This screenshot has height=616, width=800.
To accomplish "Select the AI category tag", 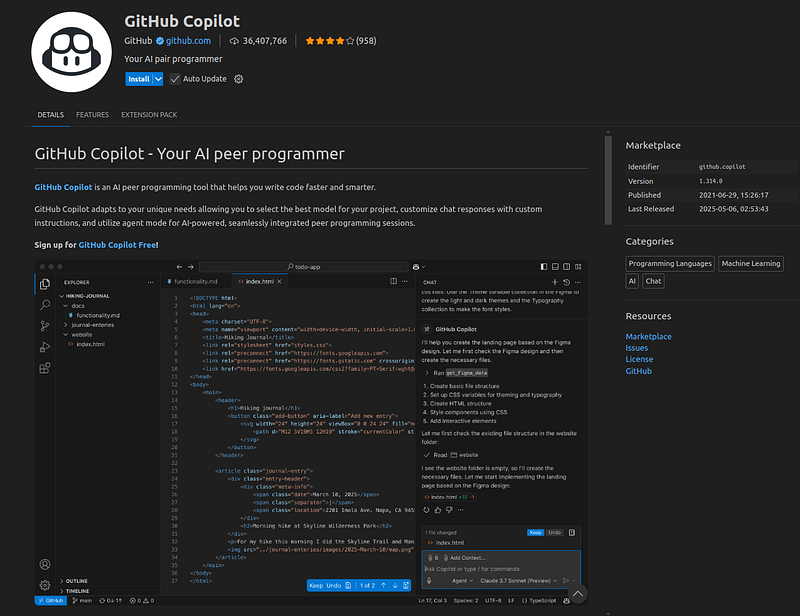I will coord(632,281).
